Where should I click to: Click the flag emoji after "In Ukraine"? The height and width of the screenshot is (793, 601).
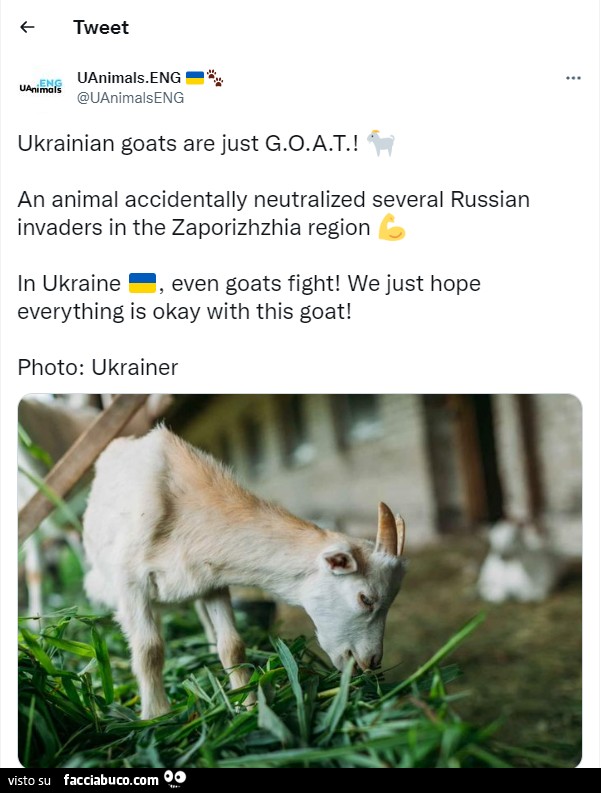coord(142,283)
